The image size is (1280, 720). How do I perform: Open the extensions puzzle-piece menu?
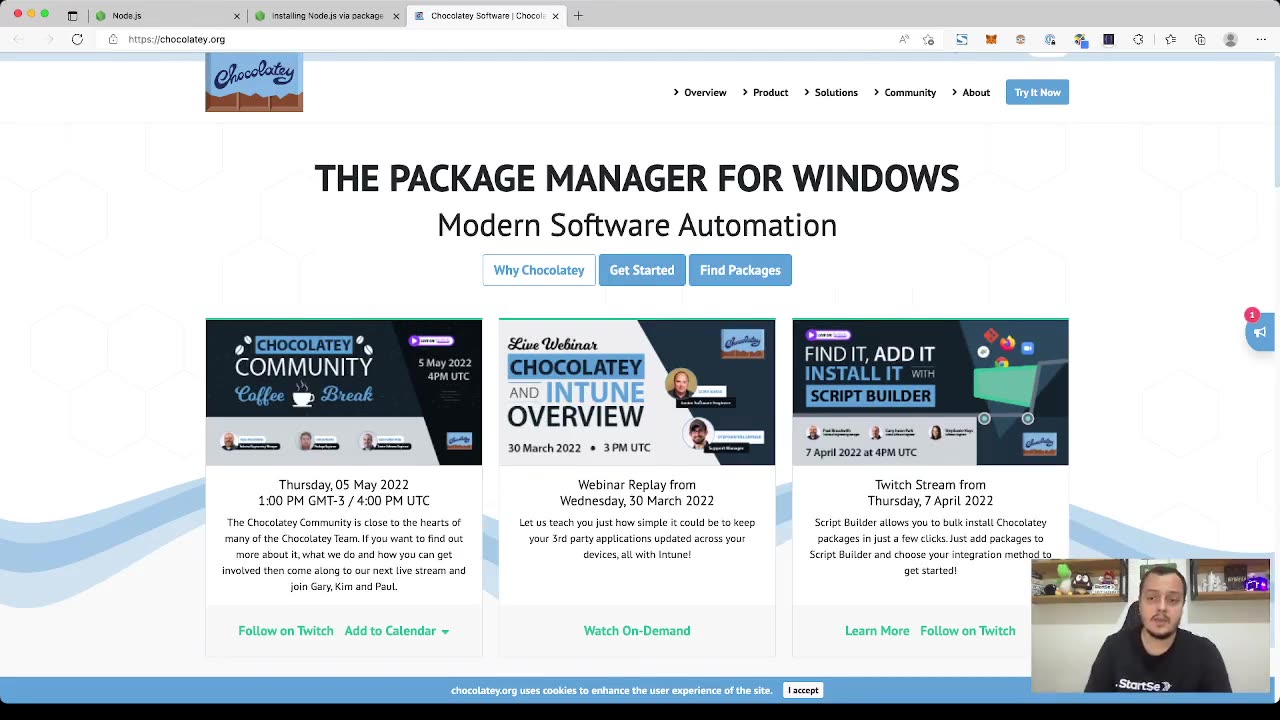click(1138, 39)
